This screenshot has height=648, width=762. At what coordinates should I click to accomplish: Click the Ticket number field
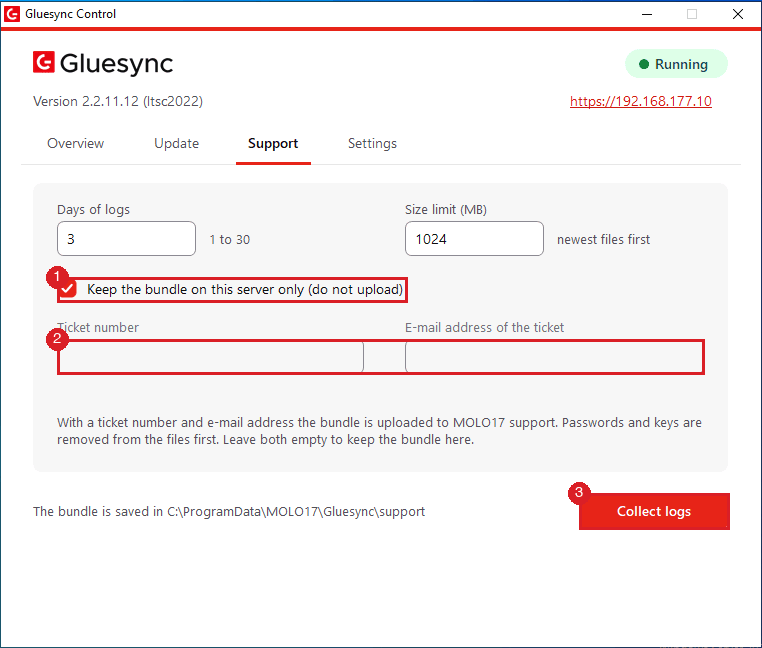point(210,357)
